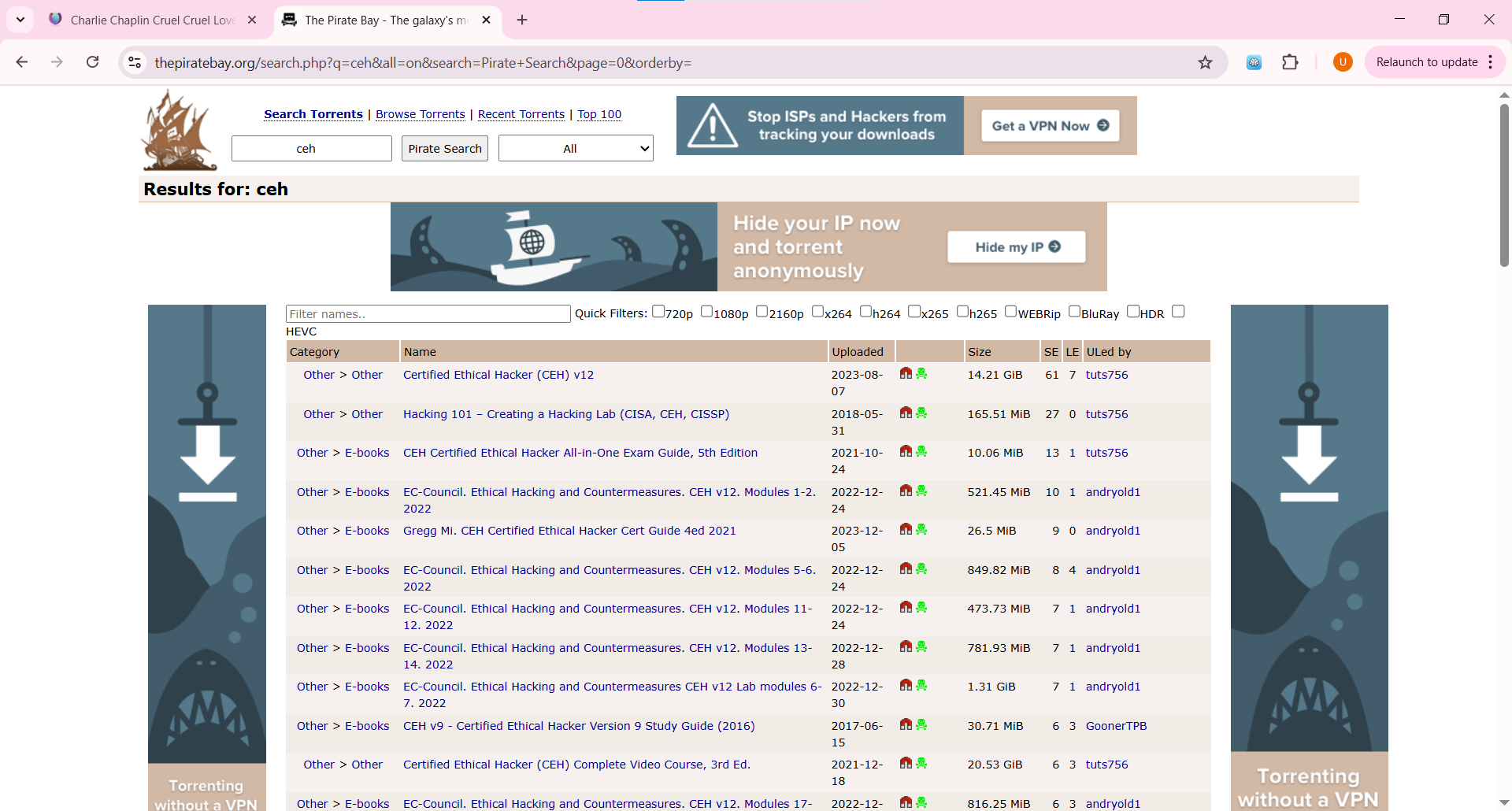Open Certified Ethical Hacker (CEH) v12 torrent

point(498,375)
